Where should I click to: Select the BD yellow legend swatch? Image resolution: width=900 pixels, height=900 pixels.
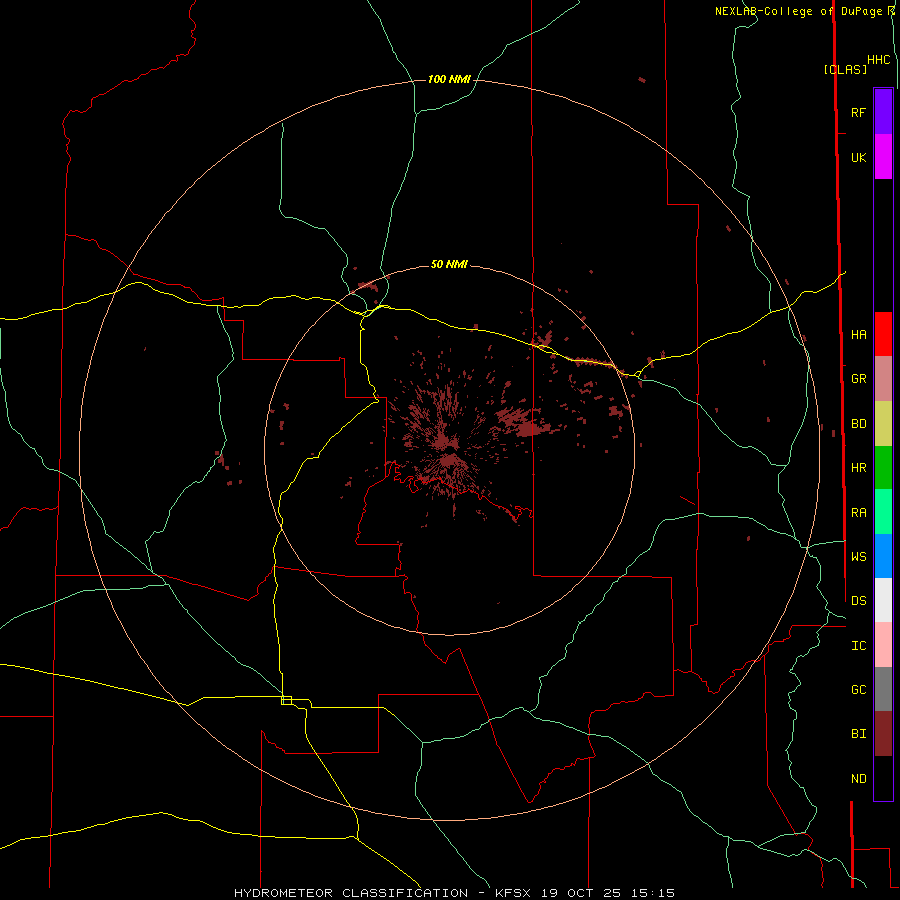pyautogui.click(x=883, y=424)
